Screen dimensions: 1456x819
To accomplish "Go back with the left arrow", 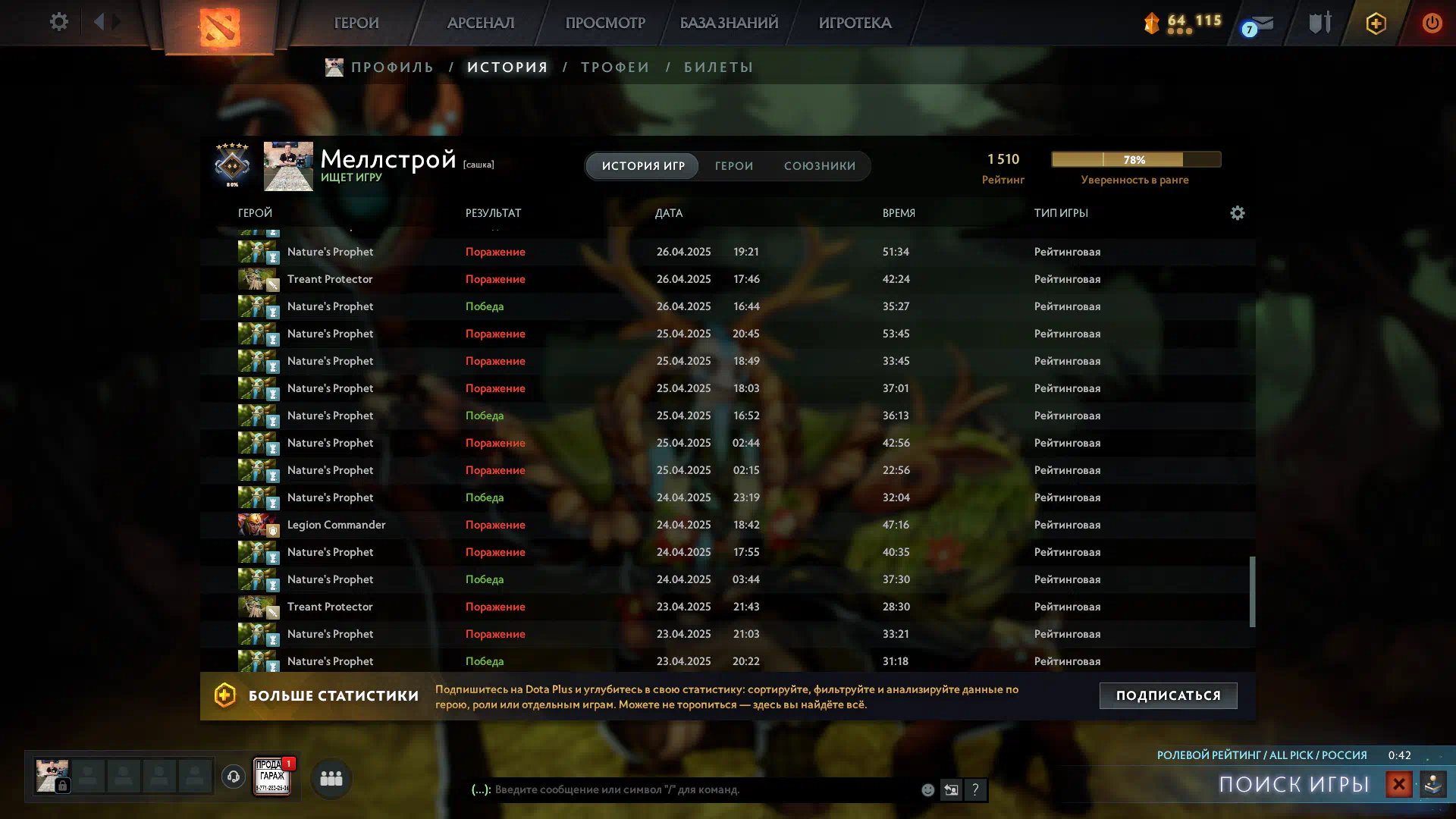I will (x=99, y=22).
